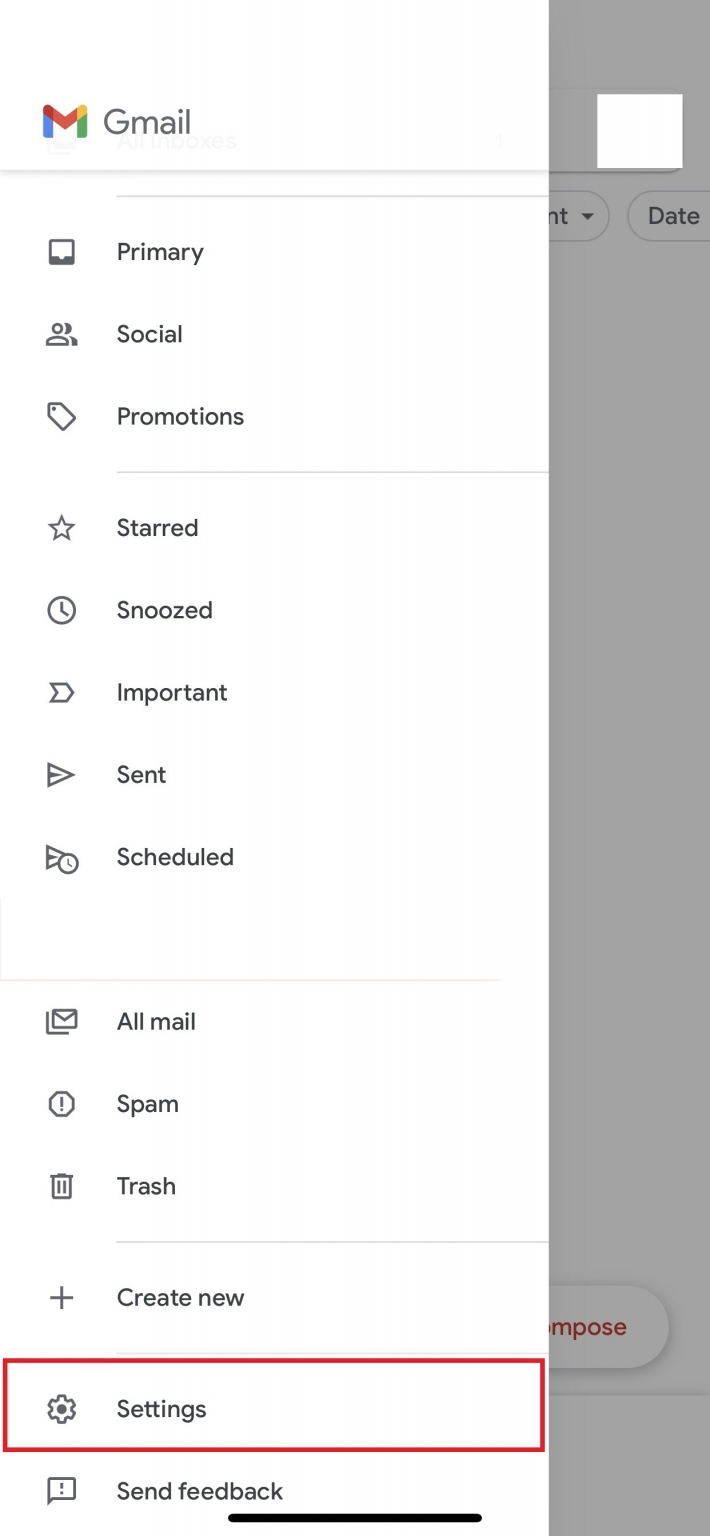Click the Gmail logo in drawer header

(x=117, y=122)
